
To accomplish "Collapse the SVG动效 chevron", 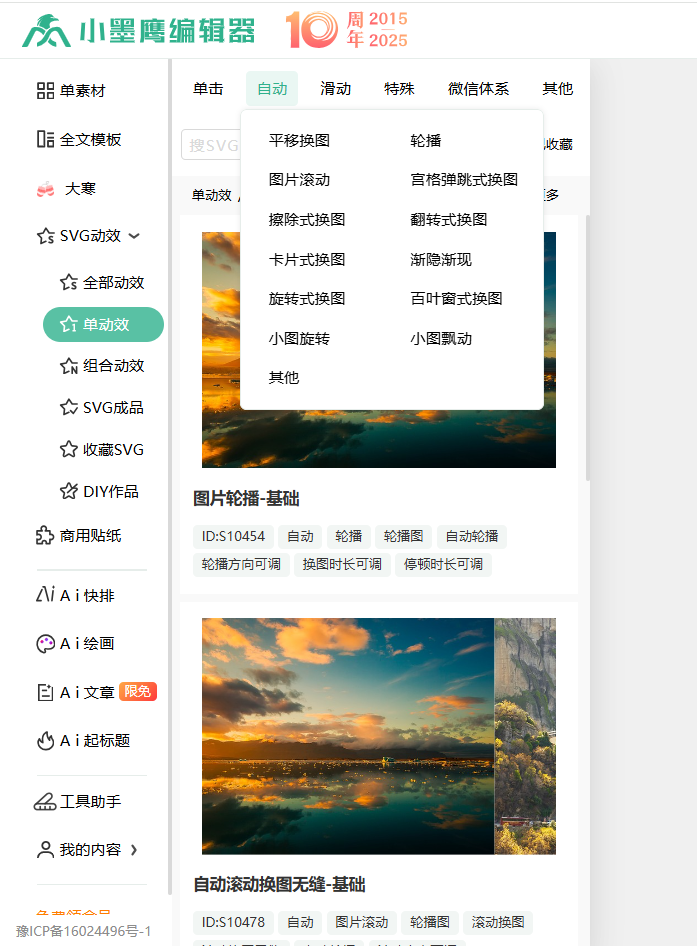I will (x=135, y=236).
